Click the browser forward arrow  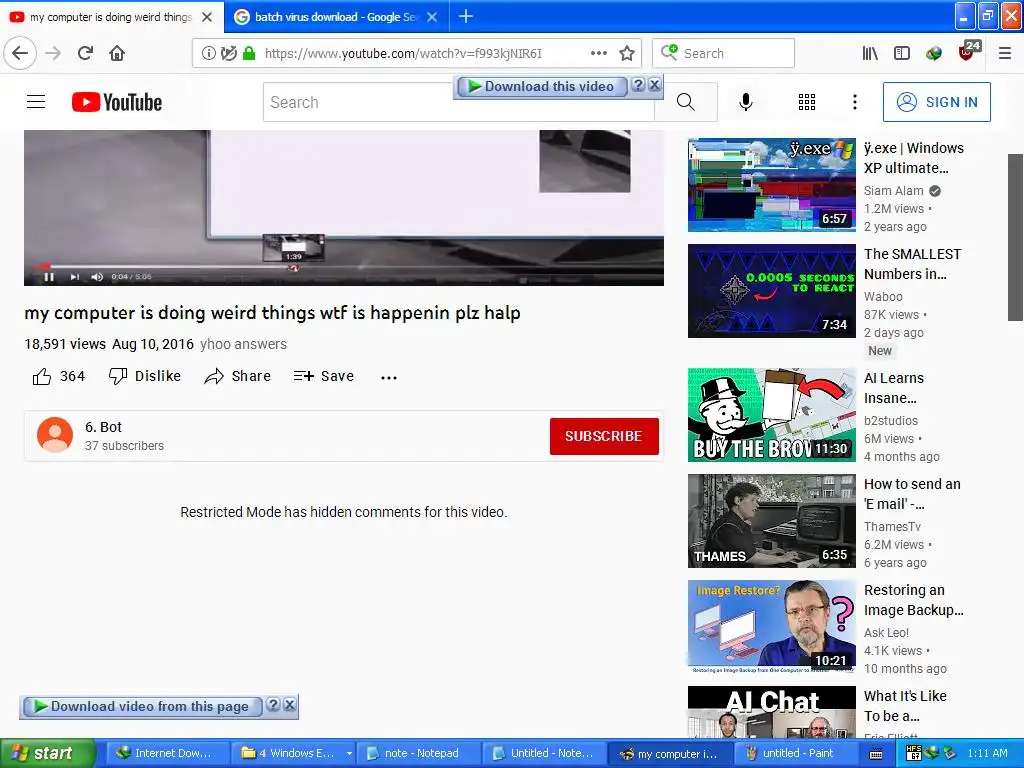[53, 53]
